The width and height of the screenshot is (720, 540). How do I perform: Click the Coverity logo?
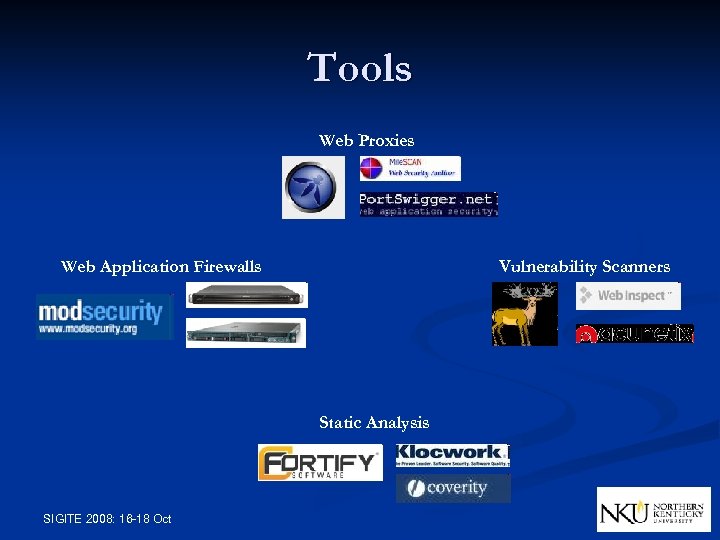pos(453,488)
